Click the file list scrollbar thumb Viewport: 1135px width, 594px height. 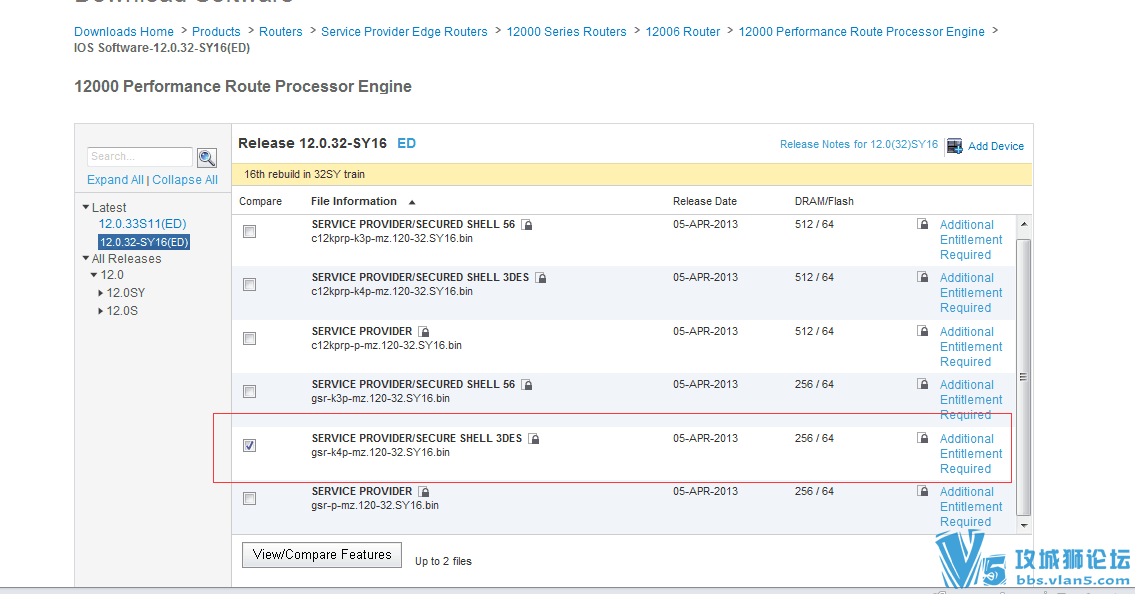coord(1024,377)
